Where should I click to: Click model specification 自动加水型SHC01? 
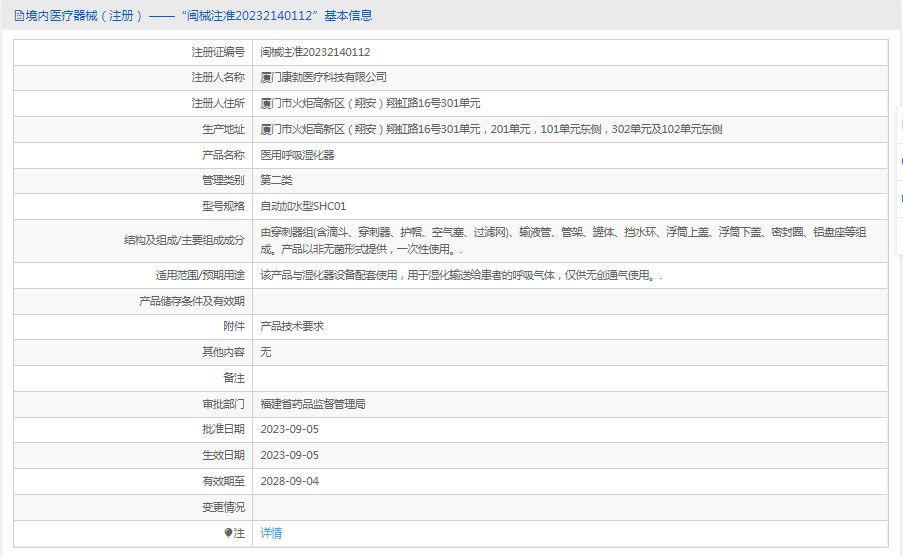pyautogui.click(x=303, y=206)
